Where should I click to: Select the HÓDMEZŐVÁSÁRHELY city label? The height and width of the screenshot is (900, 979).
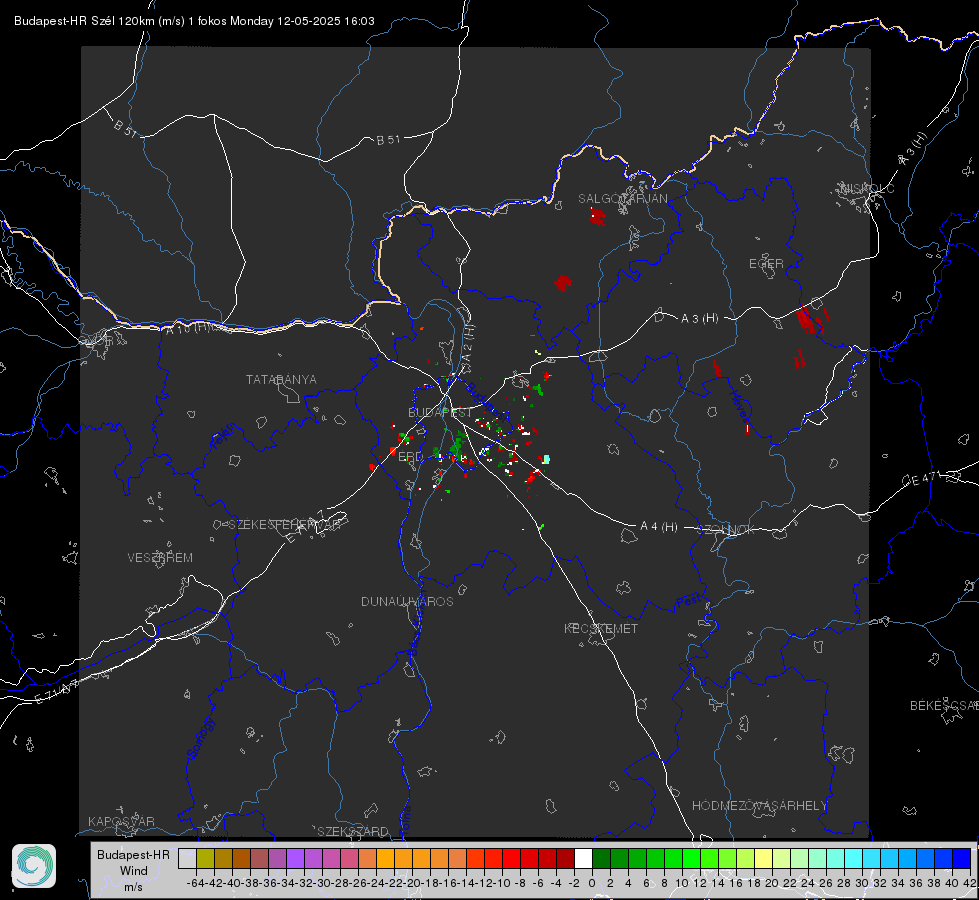[x=759, y=806]
